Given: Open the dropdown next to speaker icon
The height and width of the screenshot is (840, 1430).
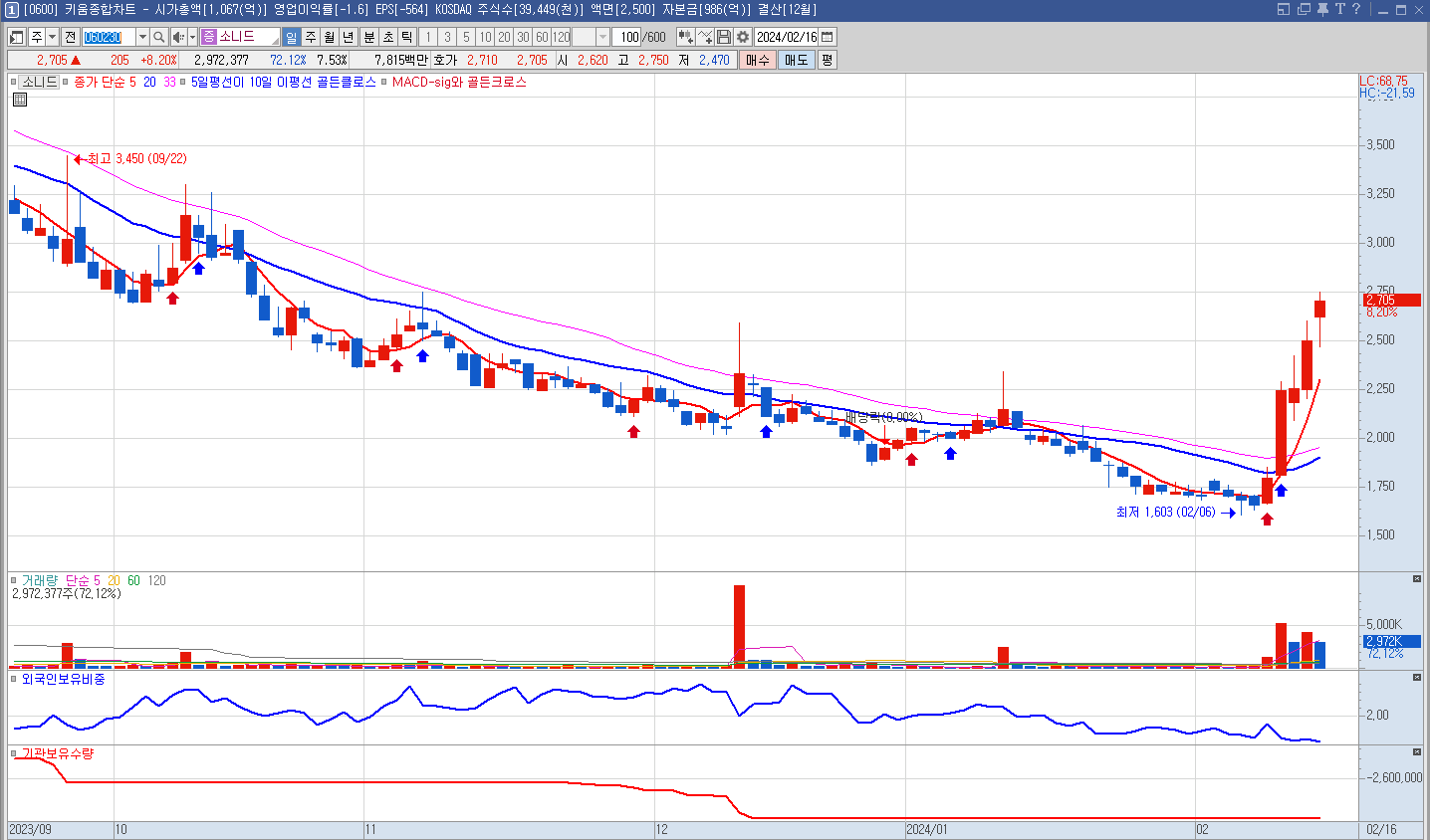Looking at the screenshot, I should pos(191,37).
